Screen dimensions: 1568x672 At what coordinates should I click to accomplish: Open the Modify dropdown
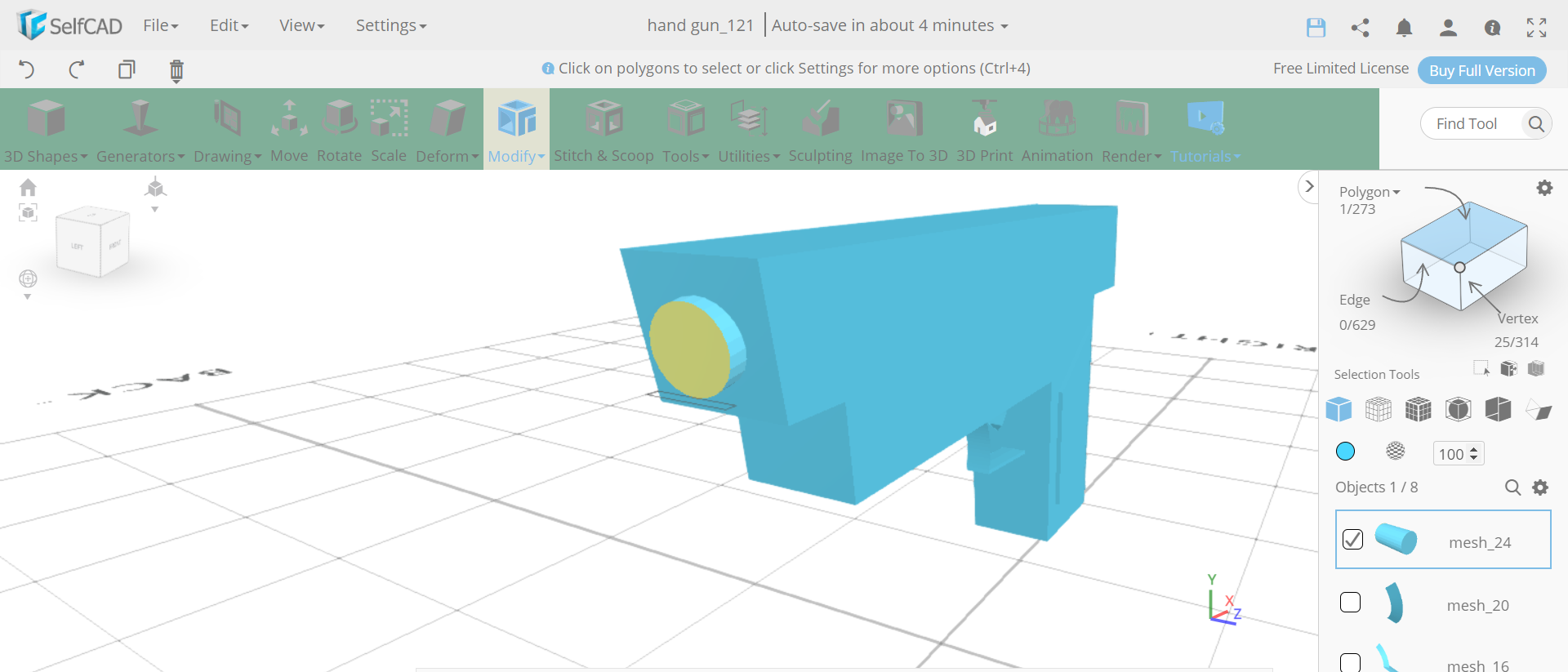point(516,131)
